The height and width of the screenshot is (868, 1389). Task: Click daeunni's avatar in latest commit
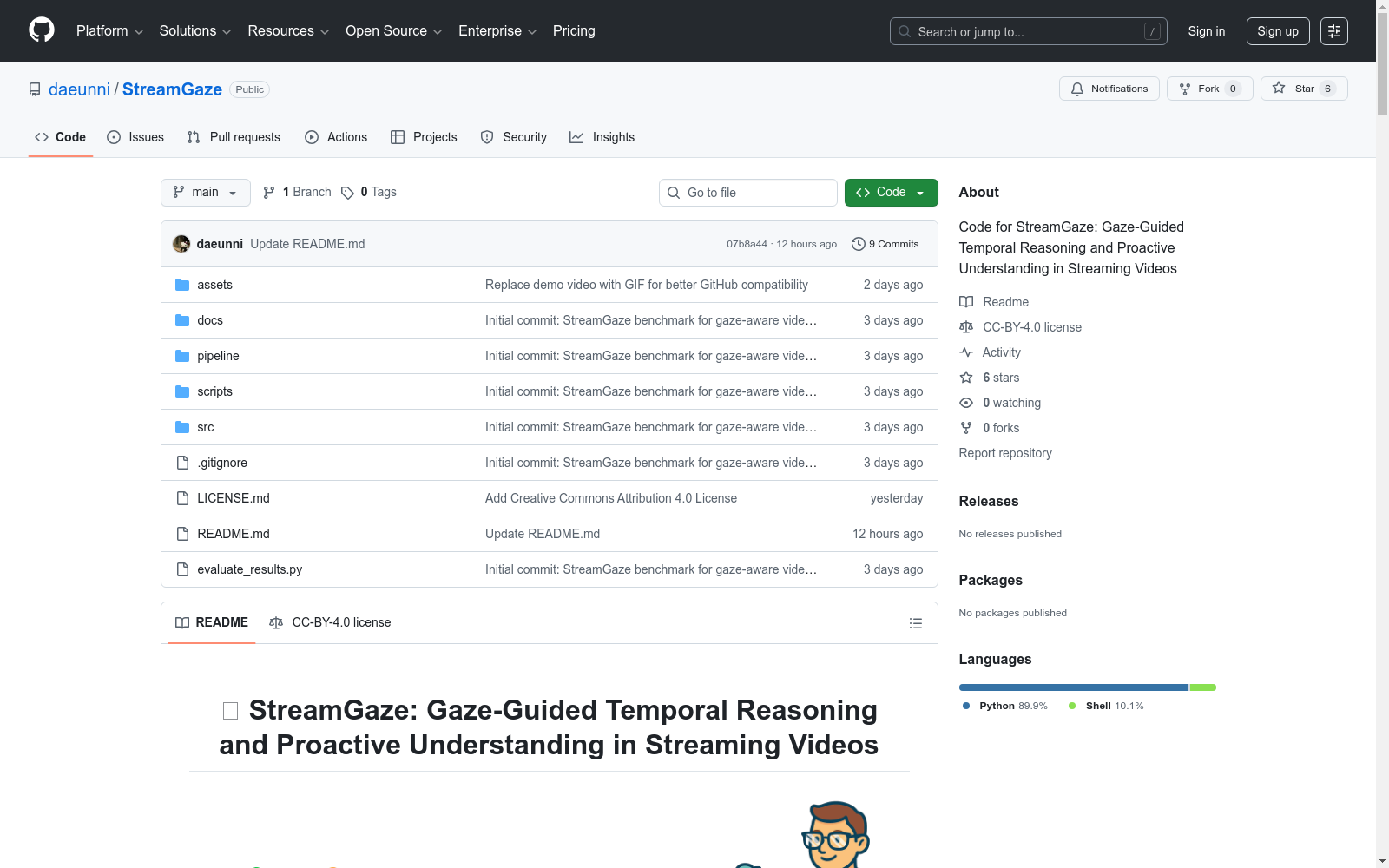181,244
